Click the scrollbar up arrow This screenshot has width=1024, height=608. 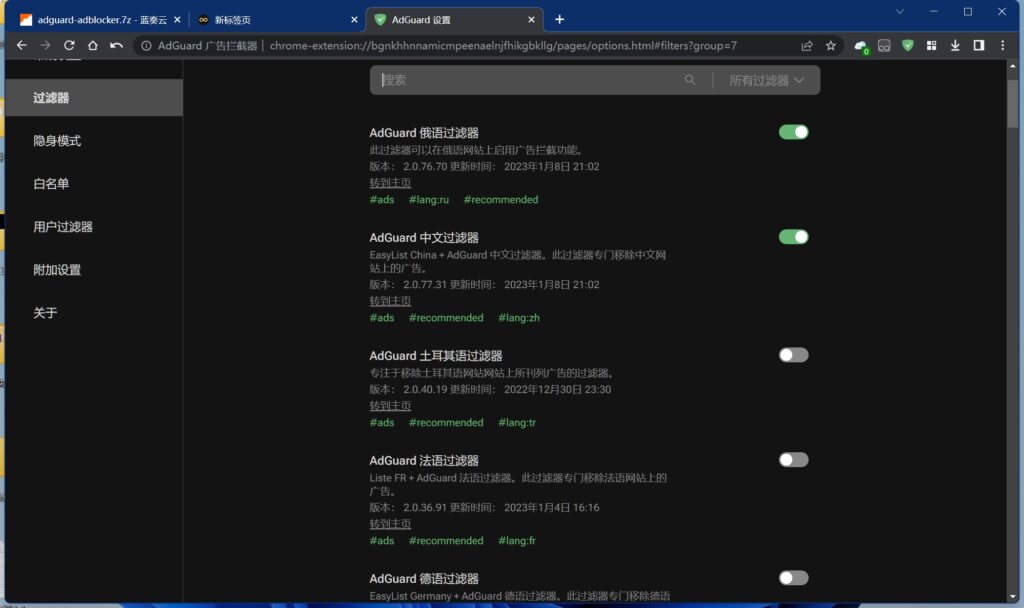(x=1012, y=66)
